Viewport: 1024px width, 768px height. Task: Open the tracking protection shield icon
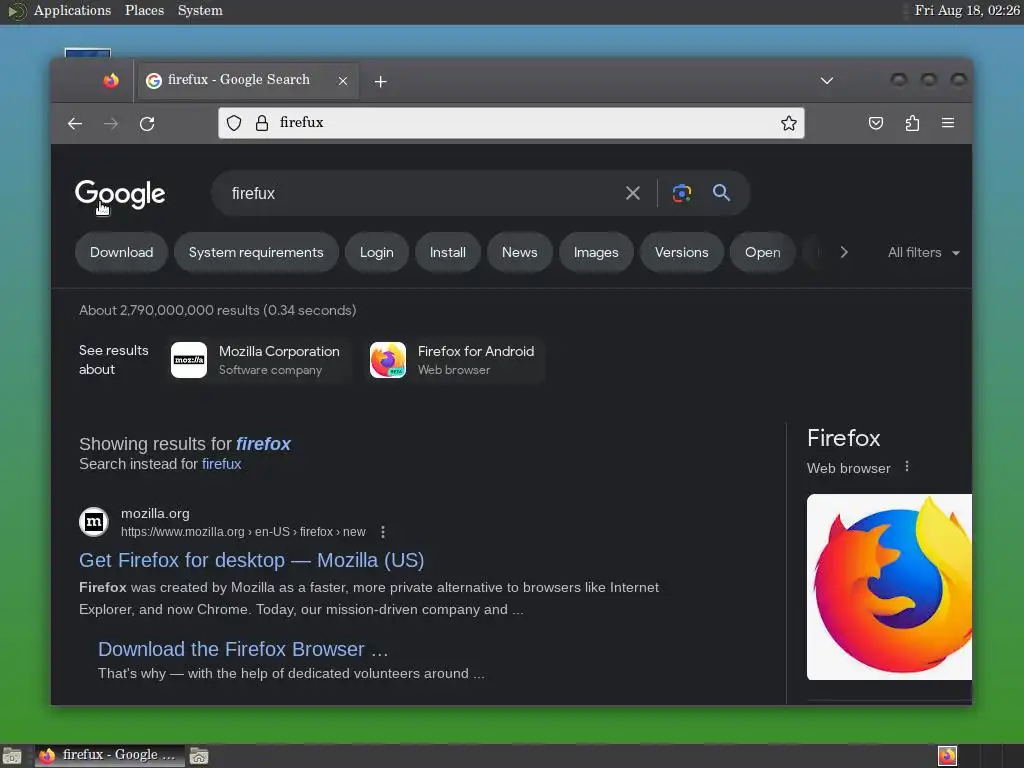click(234, 123)
